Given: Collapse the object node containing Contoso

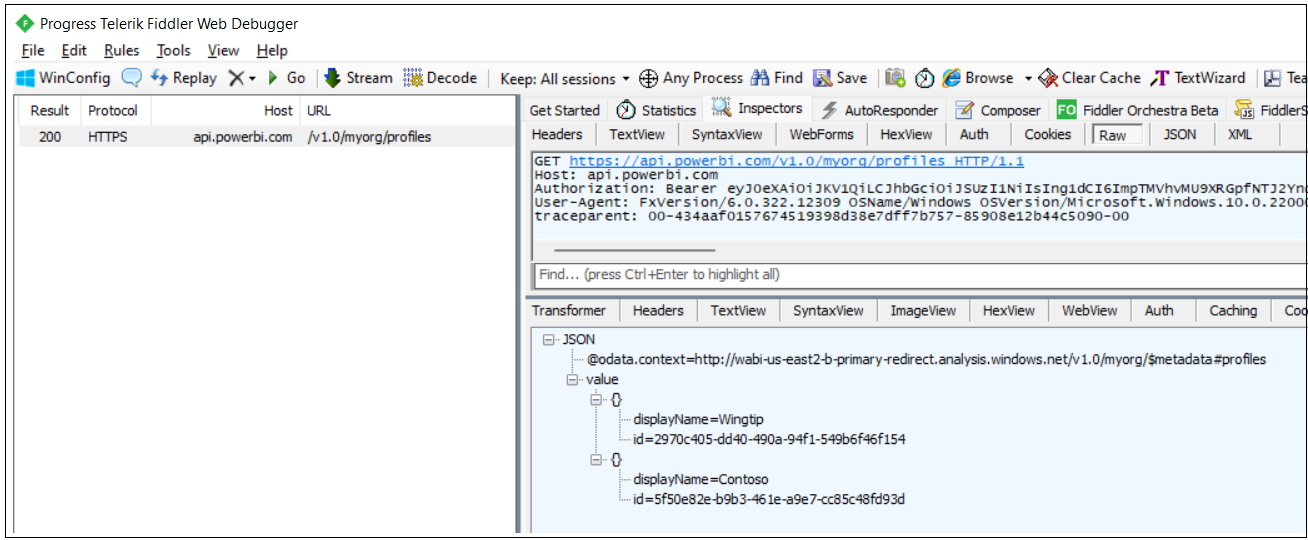Looking at the screenshot, I should pos(597,460).
